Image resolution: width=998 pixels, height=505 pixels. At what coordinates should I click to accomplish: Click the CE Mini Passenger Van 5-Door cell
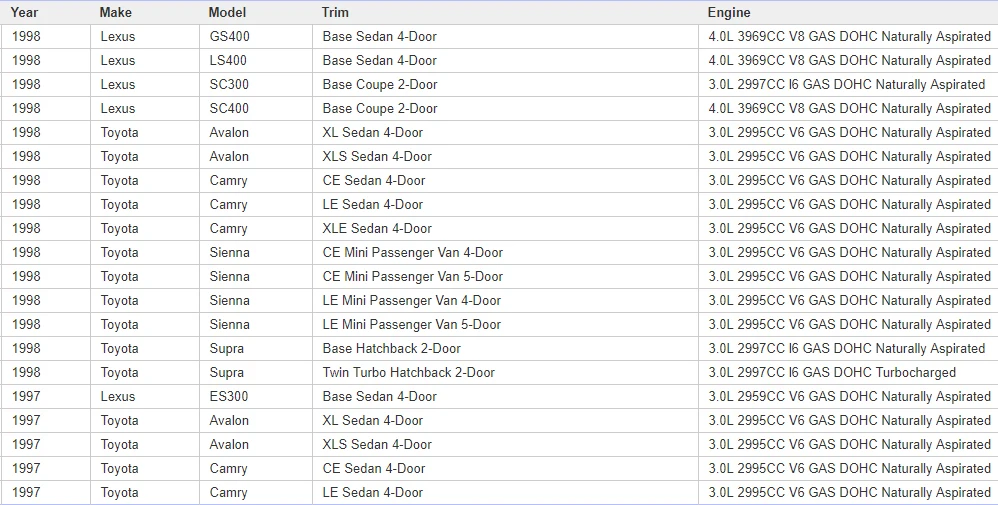point(505,277)
